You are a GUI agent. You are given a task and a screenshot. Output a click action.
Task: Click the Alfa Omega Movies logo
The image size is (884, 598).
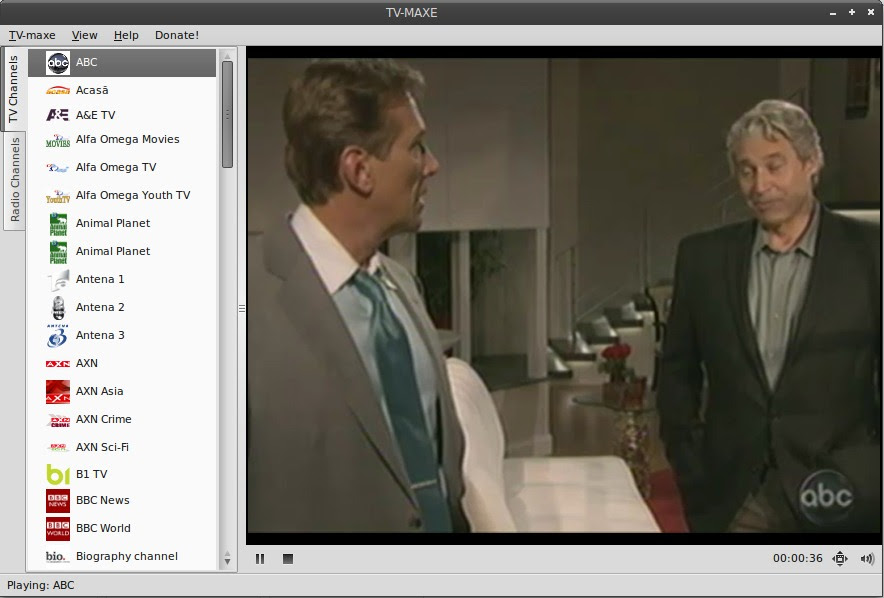pos(58,140)
